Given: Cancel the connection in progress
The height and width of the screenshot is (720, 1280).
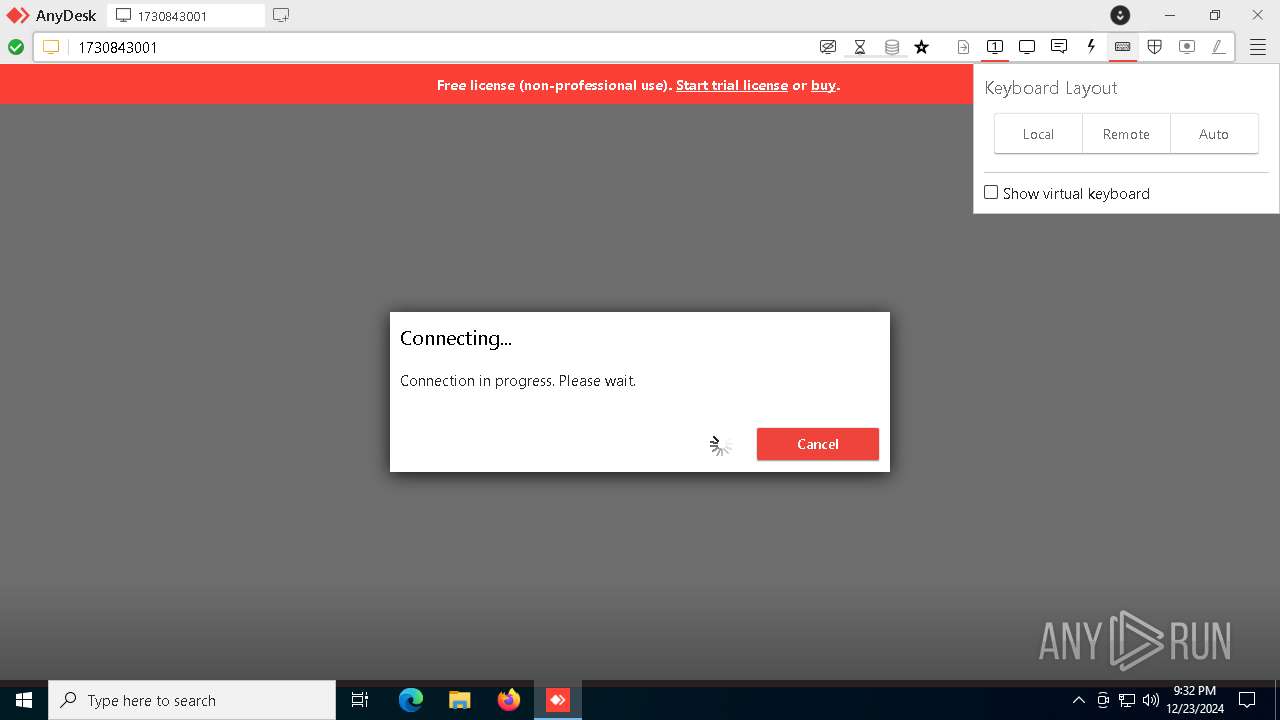Looking at the screenshot, I should 818,444.
